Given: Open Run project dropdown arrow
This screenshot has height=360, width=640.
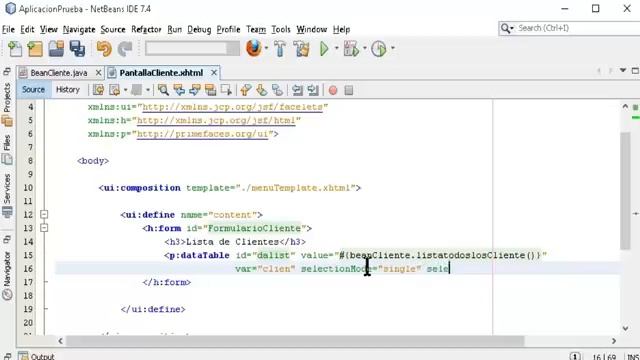Looking at the screenshot, I should tap(336, 49).
